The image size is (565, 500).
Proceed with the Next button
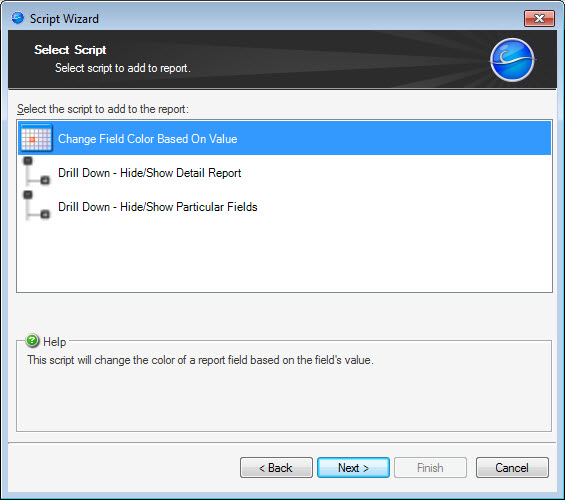tap(353, 468)
